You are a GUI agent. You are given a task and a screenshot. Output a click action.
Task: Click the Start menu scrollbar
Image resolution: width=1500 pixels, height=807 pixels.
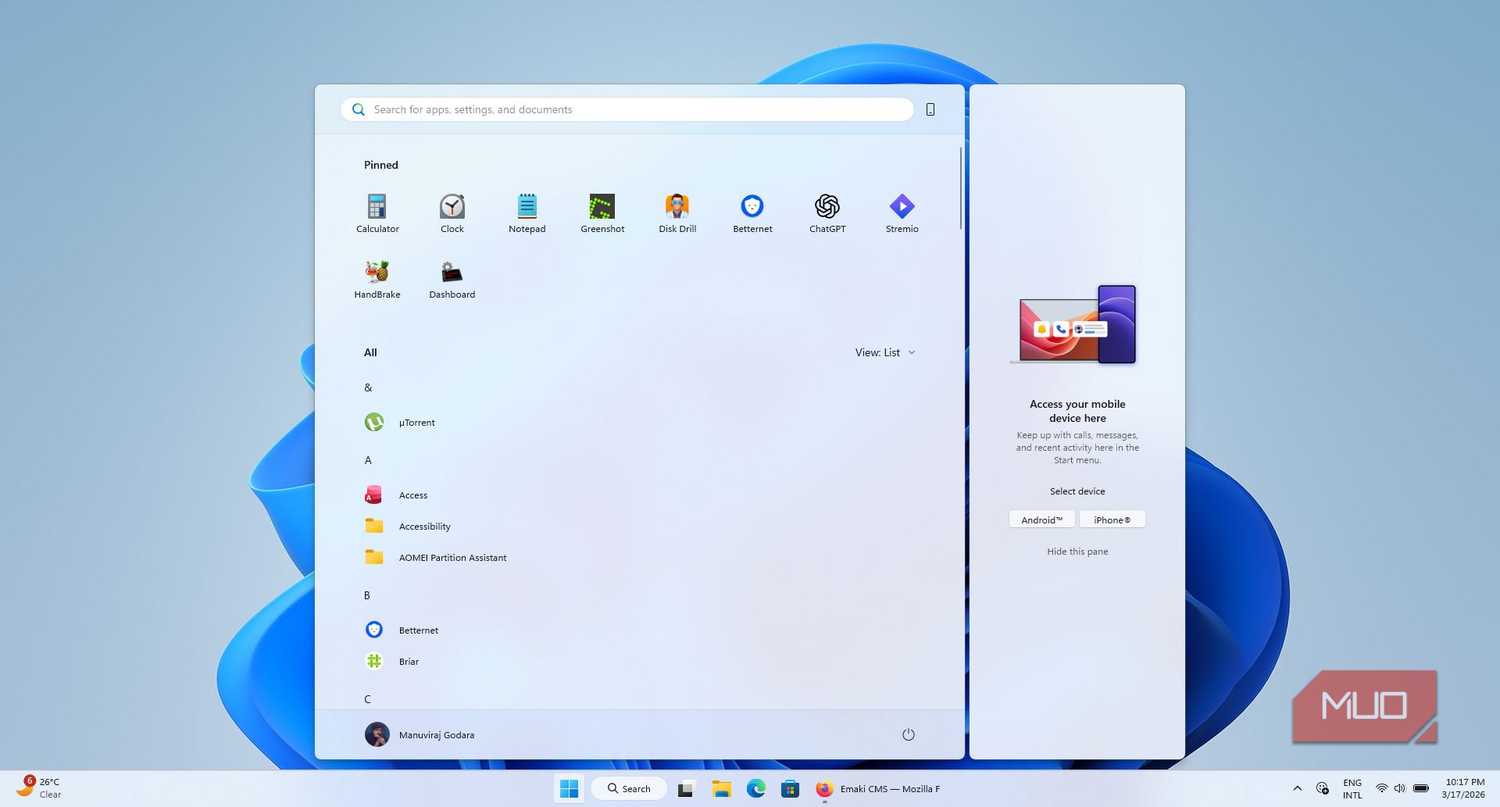tap(960, 188)
